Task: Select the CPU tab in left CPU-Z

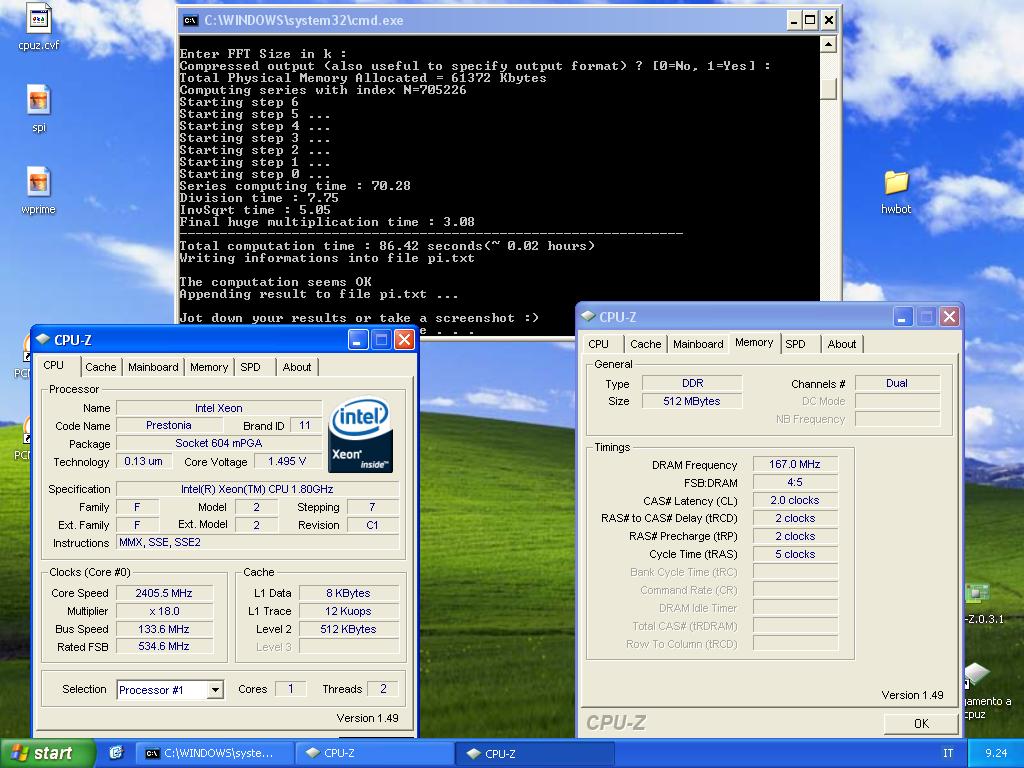Action: coord(54,366)
